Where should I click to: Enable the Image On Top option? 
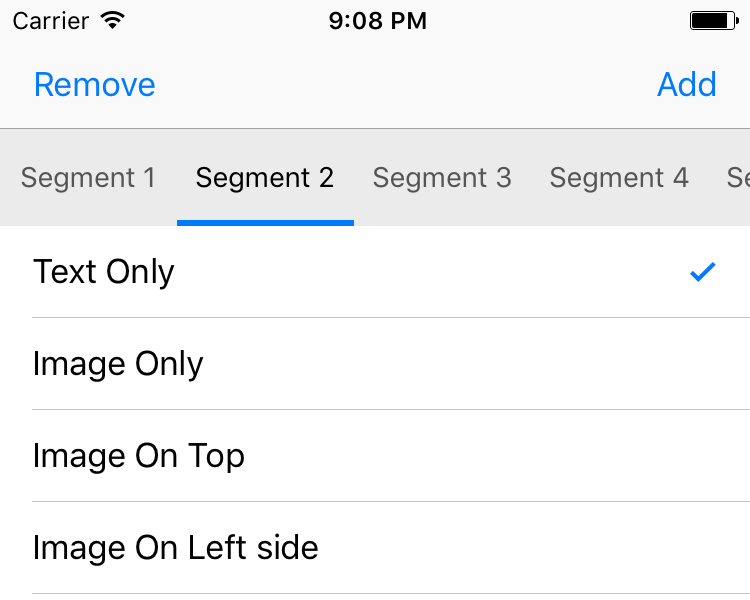[x=139, y=456]
